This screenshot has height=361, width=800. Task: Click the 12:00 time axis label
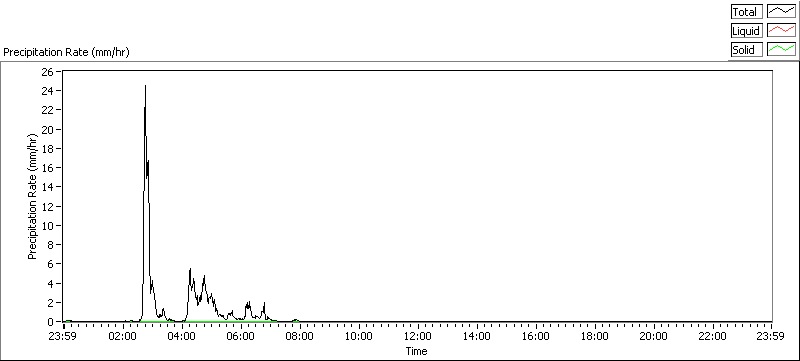click(418, 336)
